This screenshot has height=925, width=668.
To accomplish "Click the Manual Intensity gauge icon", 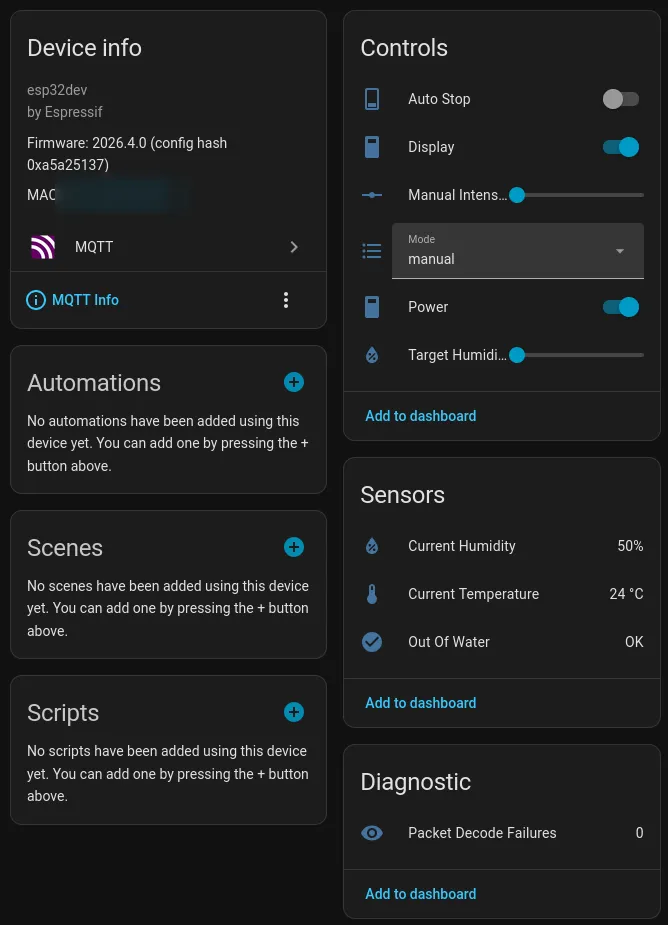I will click(x=372, y=195).
